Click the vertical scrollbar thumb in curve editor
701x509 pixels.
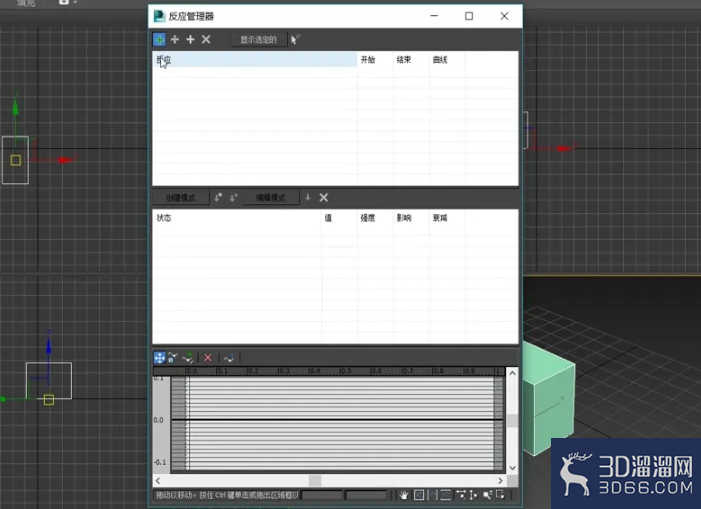pyautogui.click(x=512, y=421)
